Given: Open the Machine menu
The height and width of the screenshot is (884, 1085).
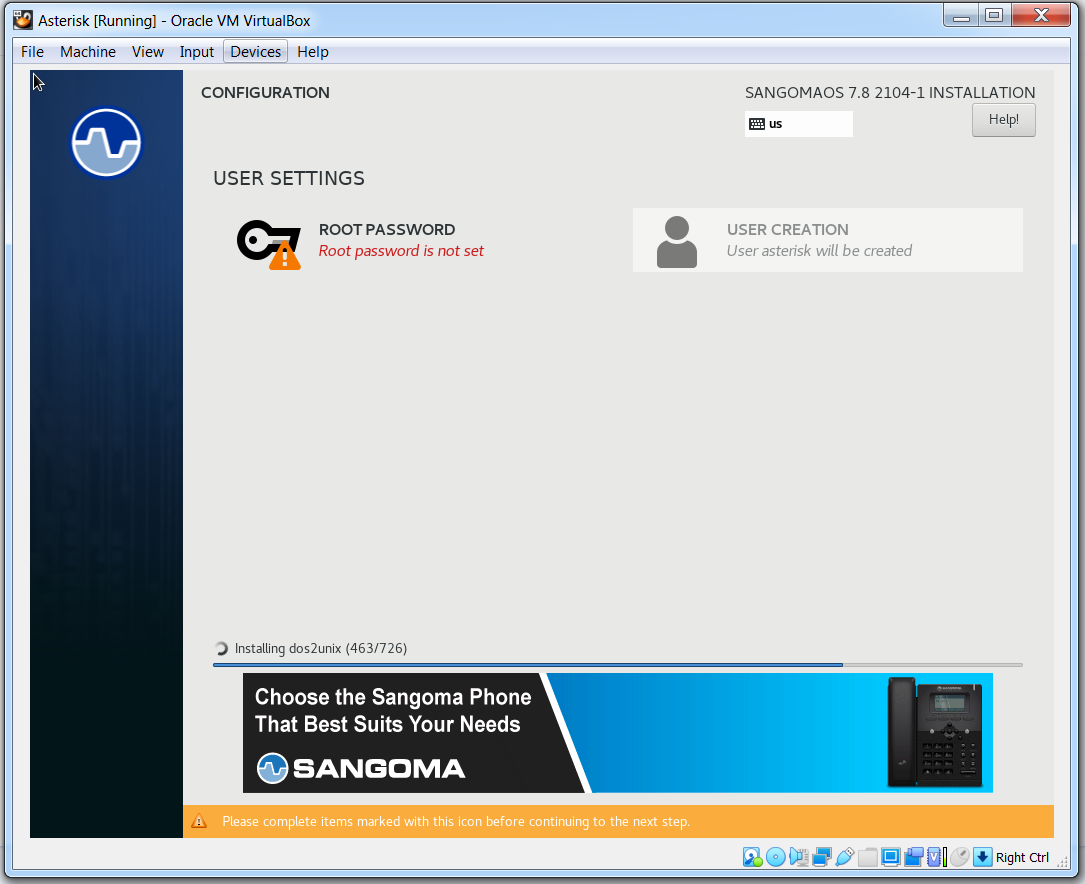Looking at the screenshot, I should click(88, 52).
